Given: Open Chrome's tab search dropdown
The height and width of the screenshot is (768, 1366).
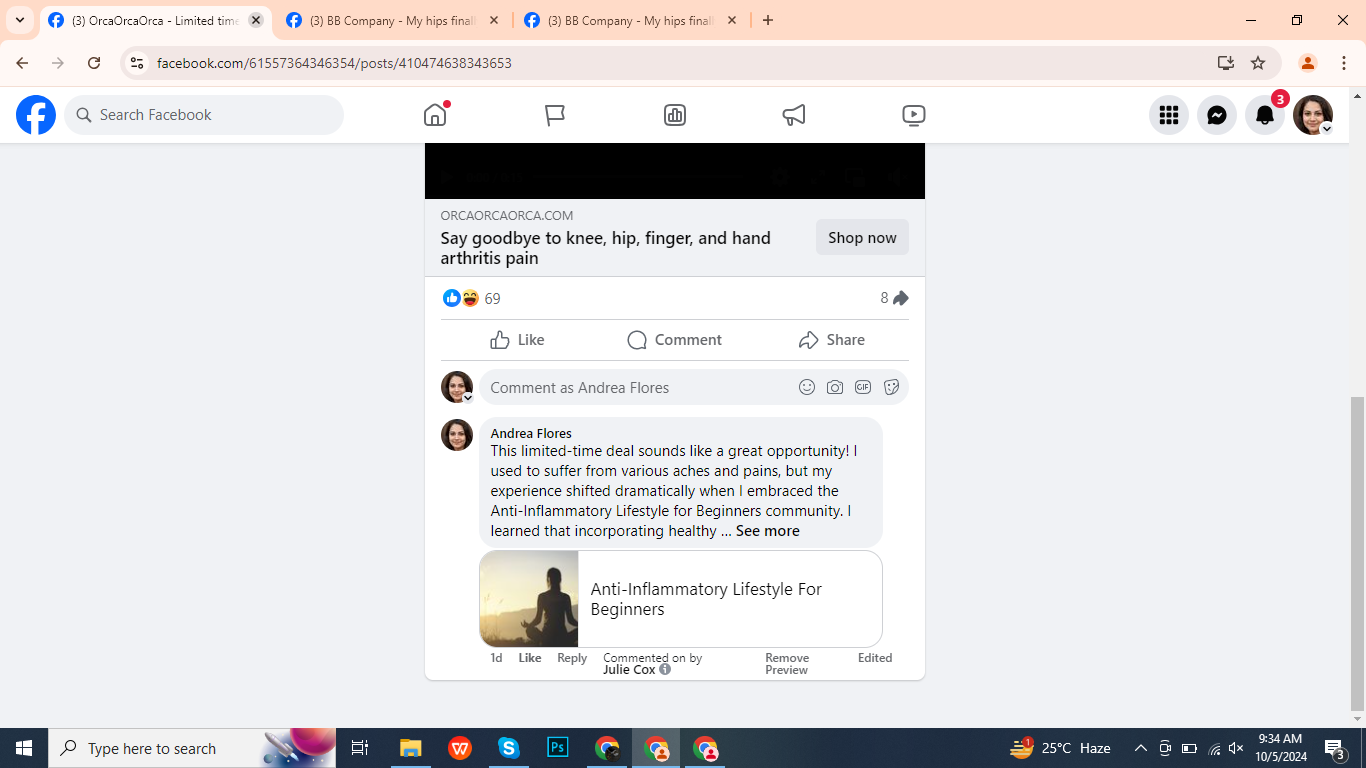Looking at the screenshot, I should [x=20, y=20].
